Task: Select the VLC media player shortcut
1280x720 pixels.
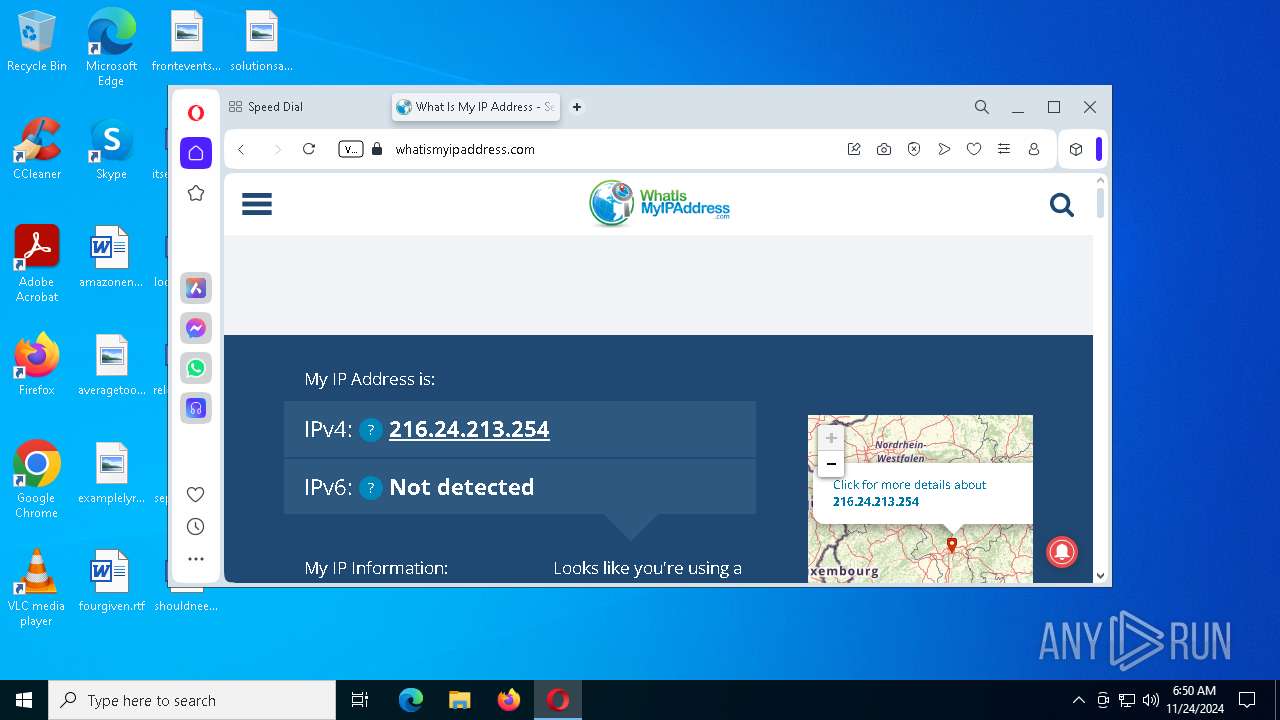Action: (37, 588)
